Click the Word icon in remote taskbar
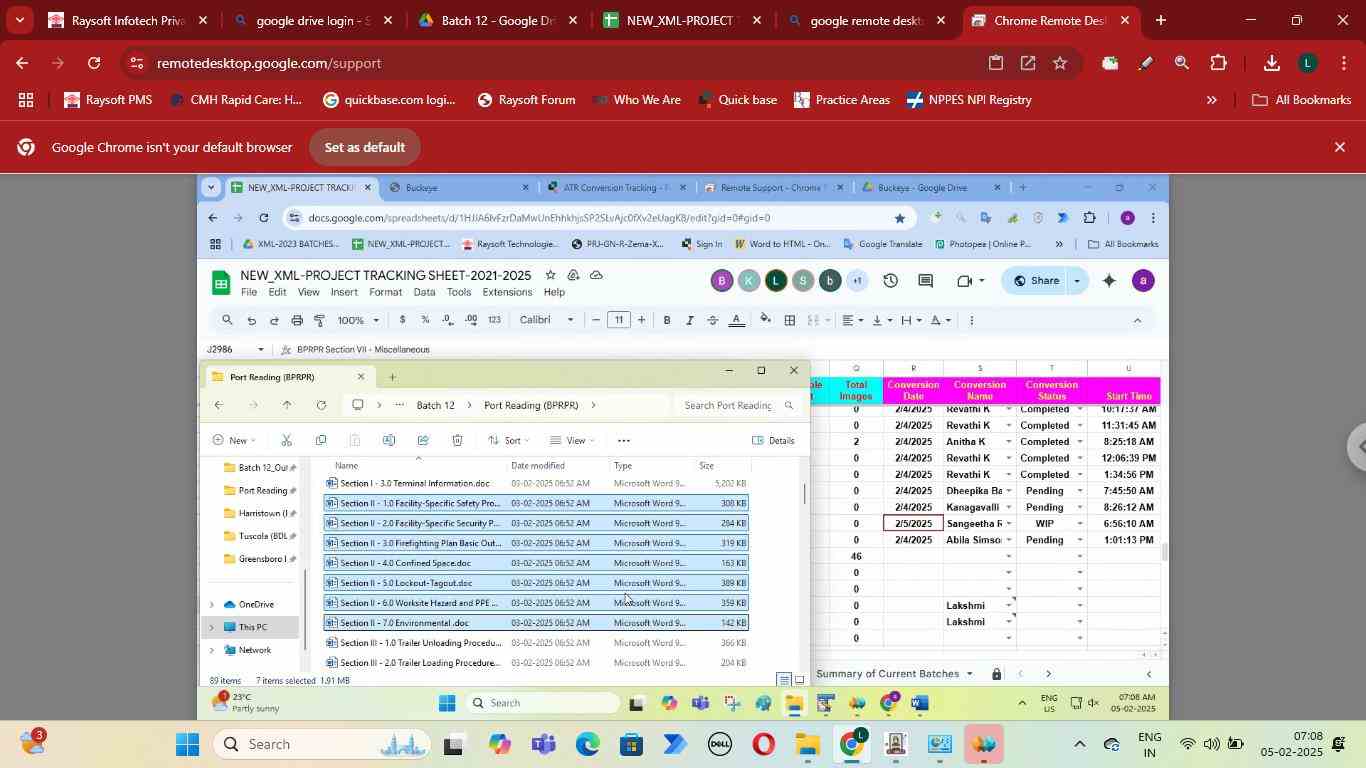This screenshot has width=1366, height=768. (x=921, y=704)
